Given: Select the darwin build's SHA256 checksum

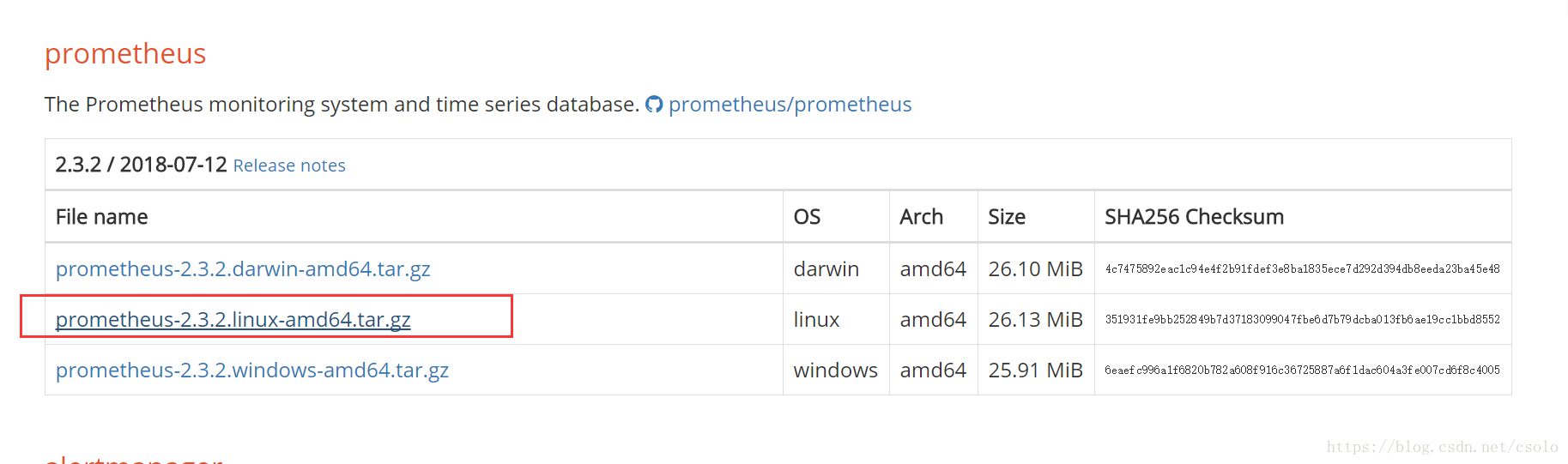Looking at the screenshot, I should tap(1303, 269).
